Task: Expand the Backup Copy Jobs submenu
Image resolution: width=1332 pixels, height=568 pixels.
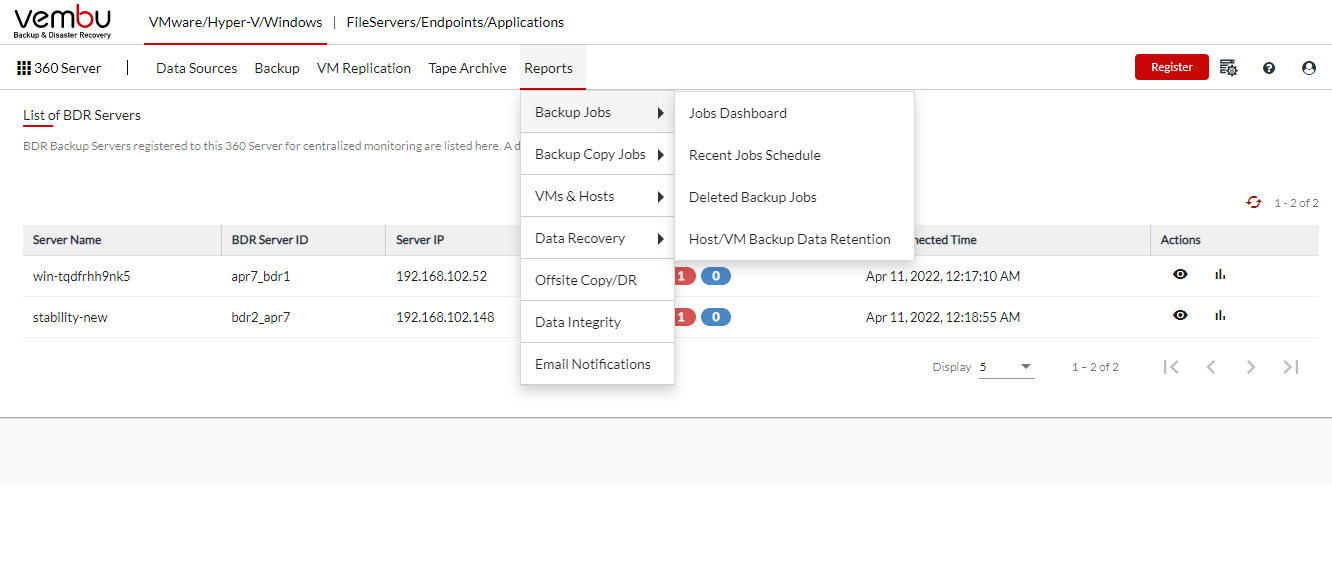Action: (598, 154)
